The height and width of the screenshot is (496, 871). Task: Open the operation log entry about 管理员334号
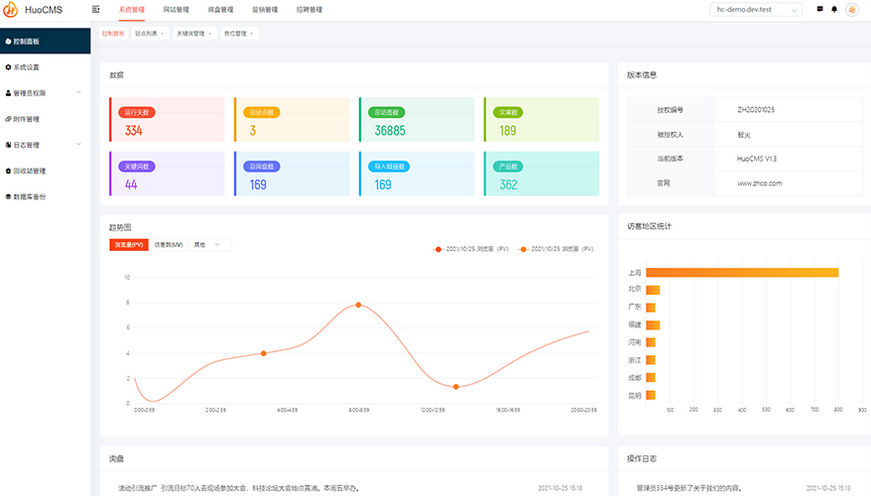pos(744,488)
